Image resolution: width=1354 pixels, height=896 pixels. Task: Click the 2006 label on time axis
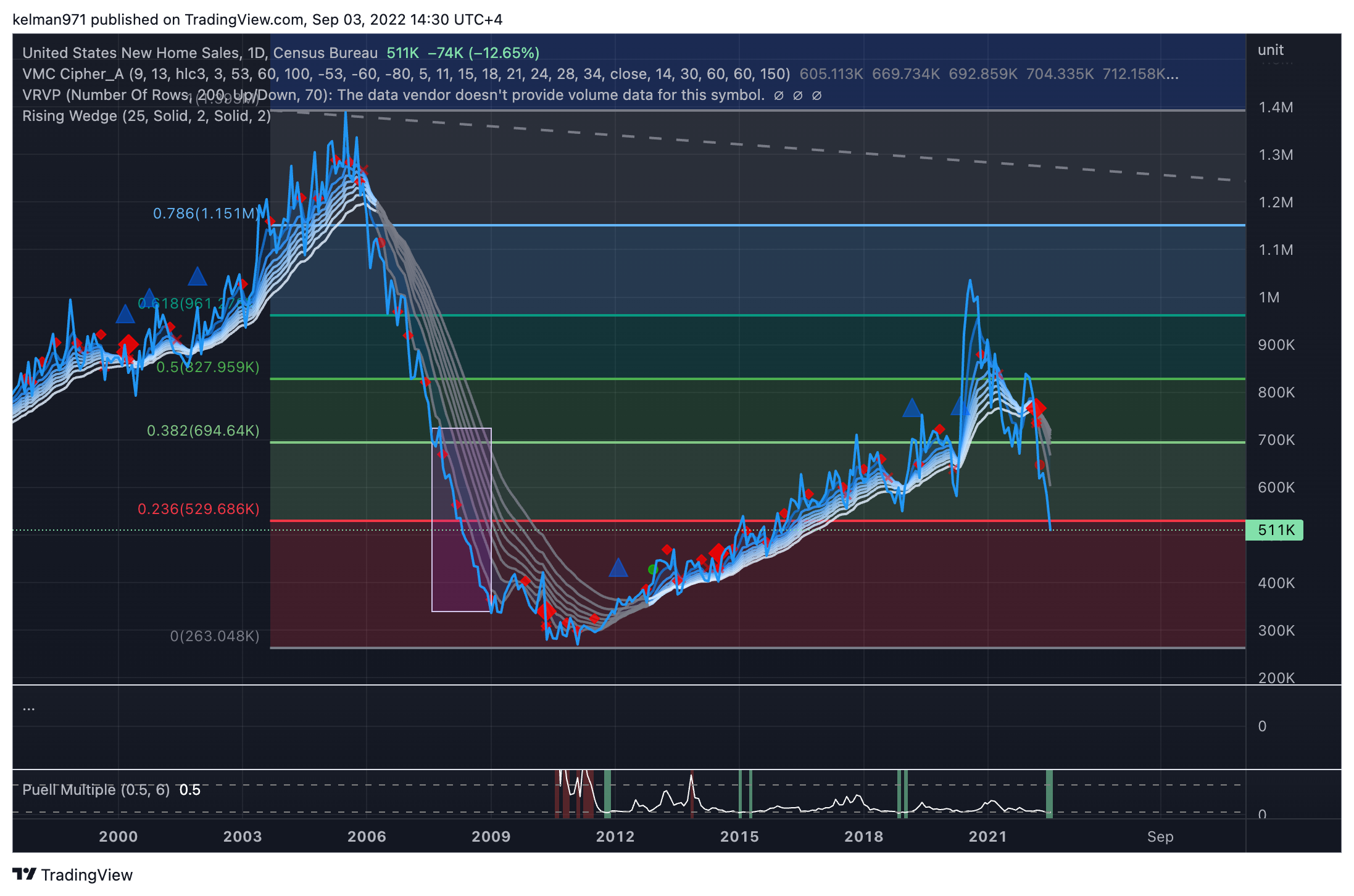coord(367,837)
